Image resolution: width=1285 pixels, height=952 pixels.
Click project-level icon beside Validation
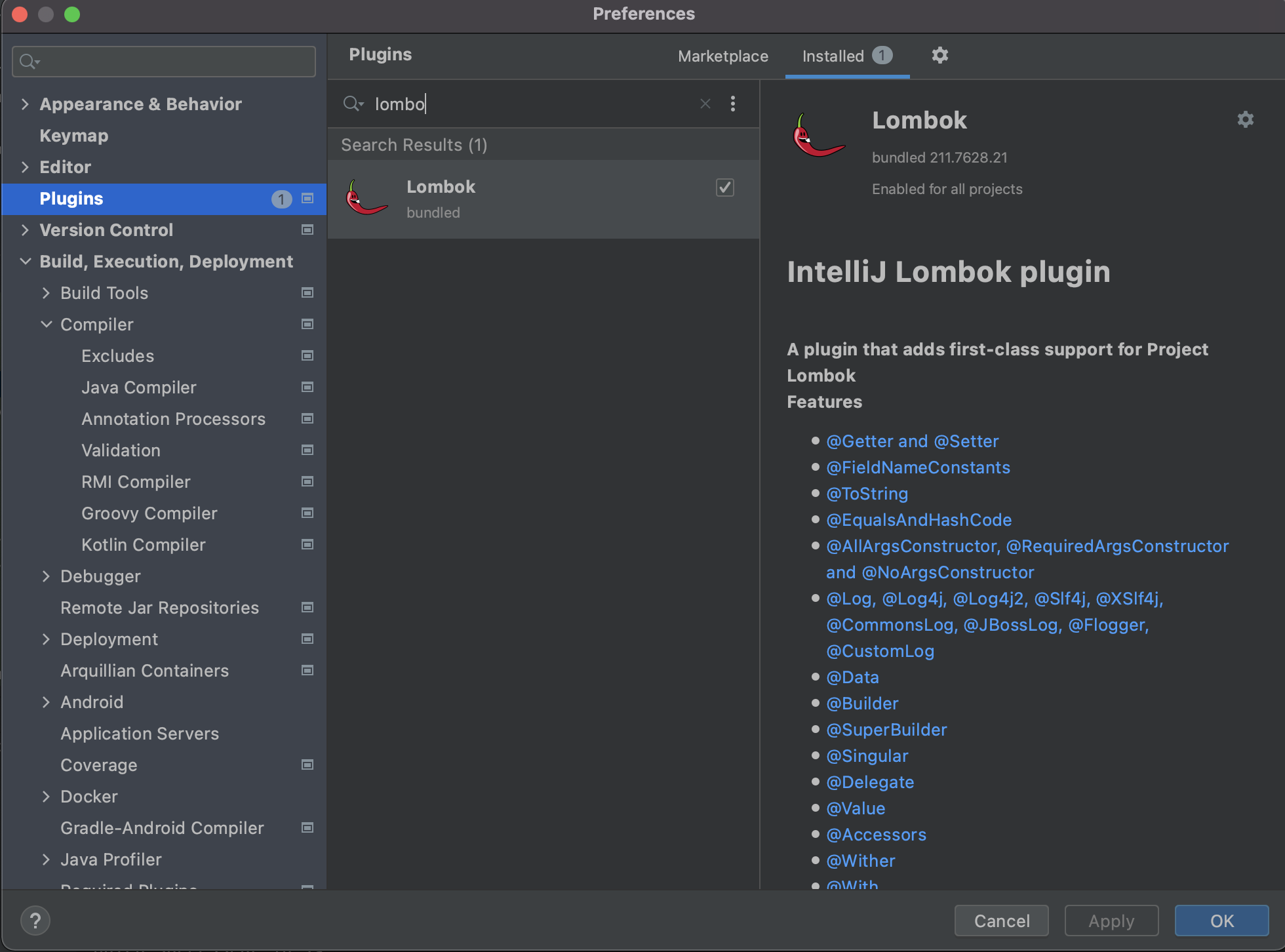(307, 450)
